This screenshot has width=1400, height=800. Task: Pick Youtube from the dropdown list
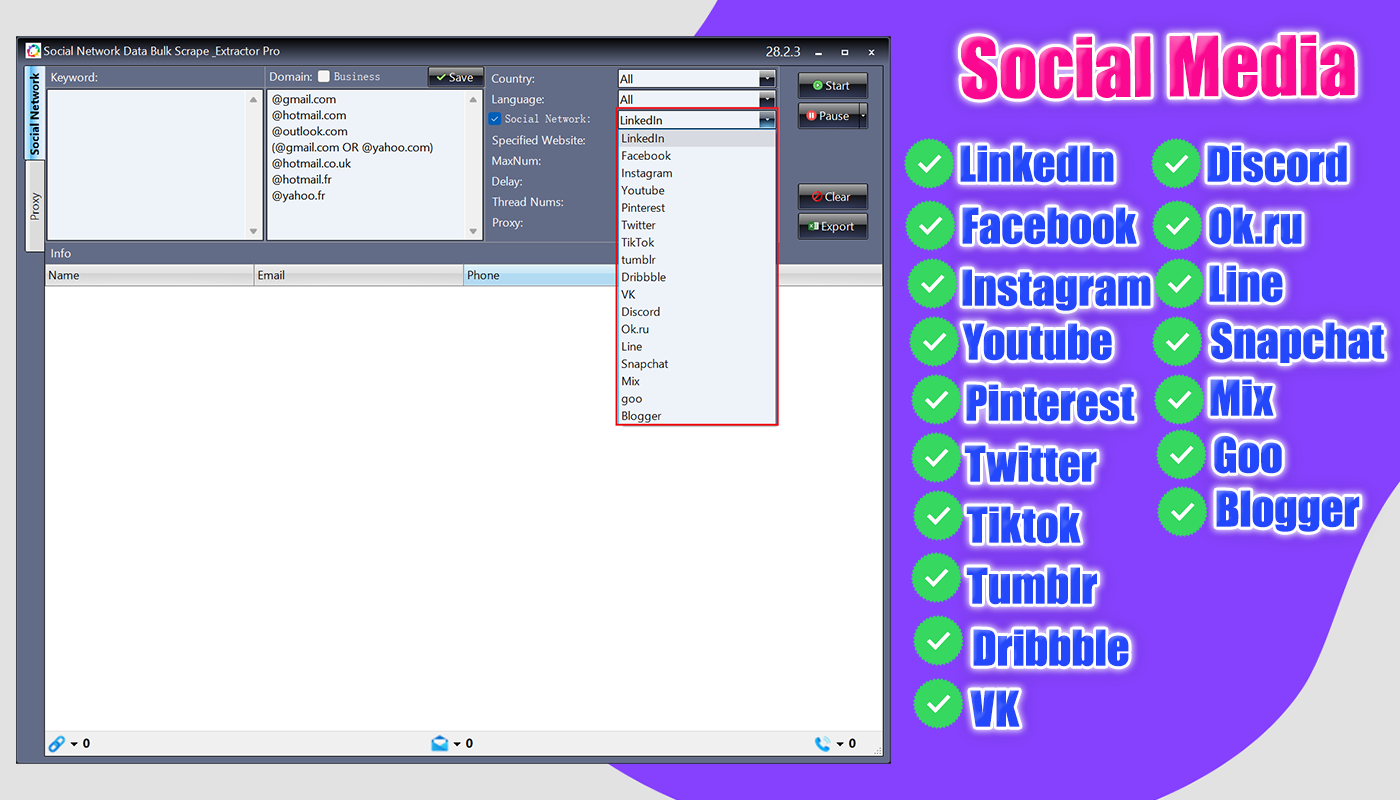[696, 190]
